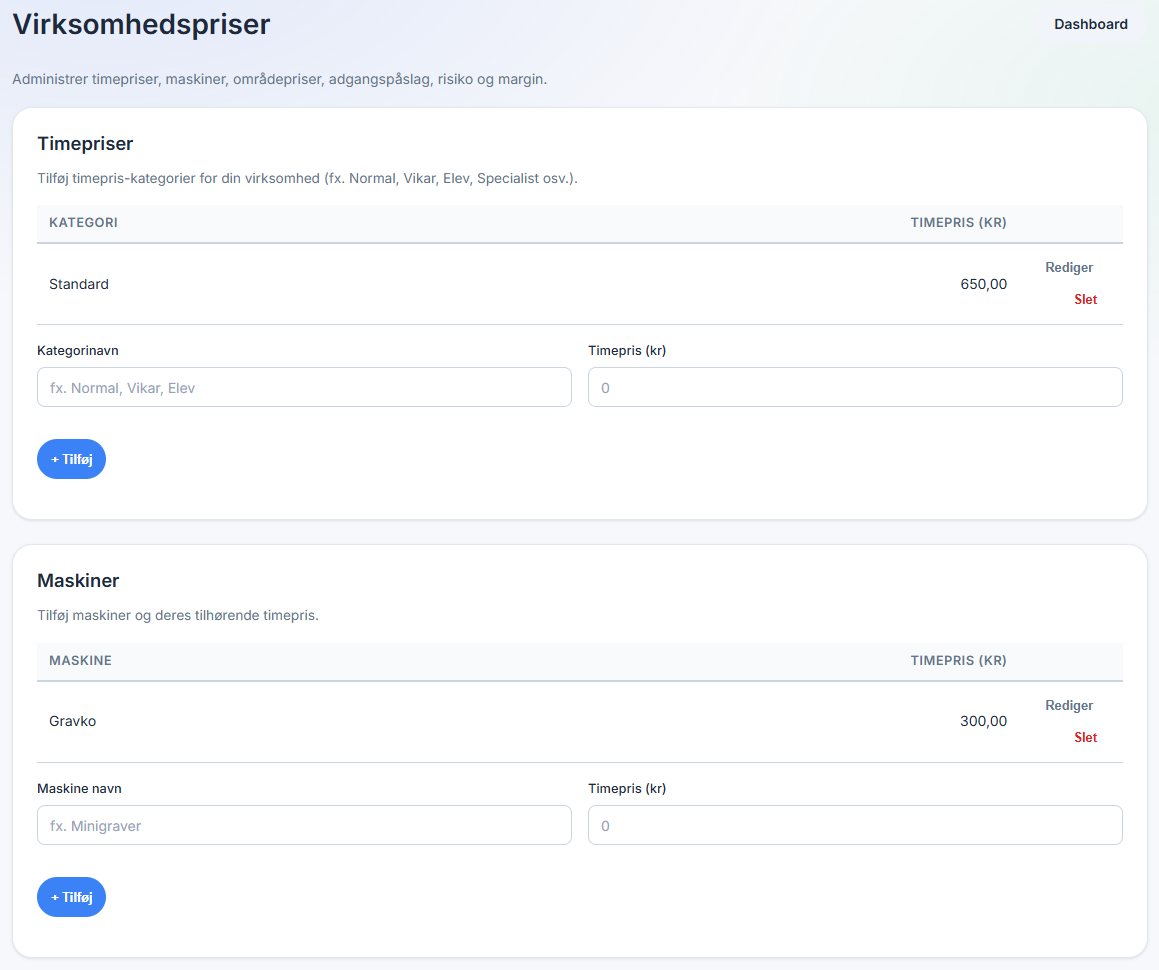1159x970 pixels.
Task: Select the Gravko machine name cell
Action: (72, 721)
